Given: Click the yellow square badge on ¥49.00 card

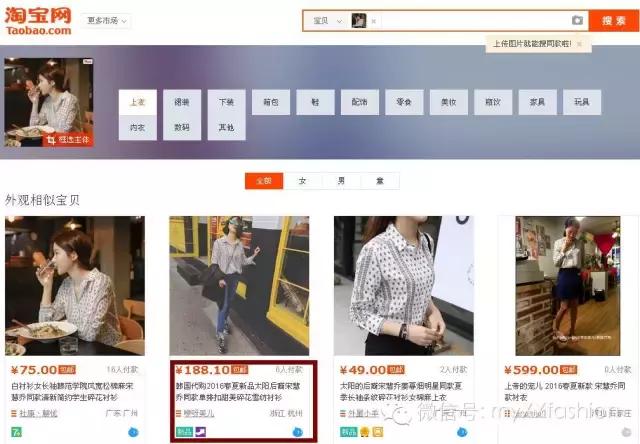Looking at the screenshot, I should [378, 432].
